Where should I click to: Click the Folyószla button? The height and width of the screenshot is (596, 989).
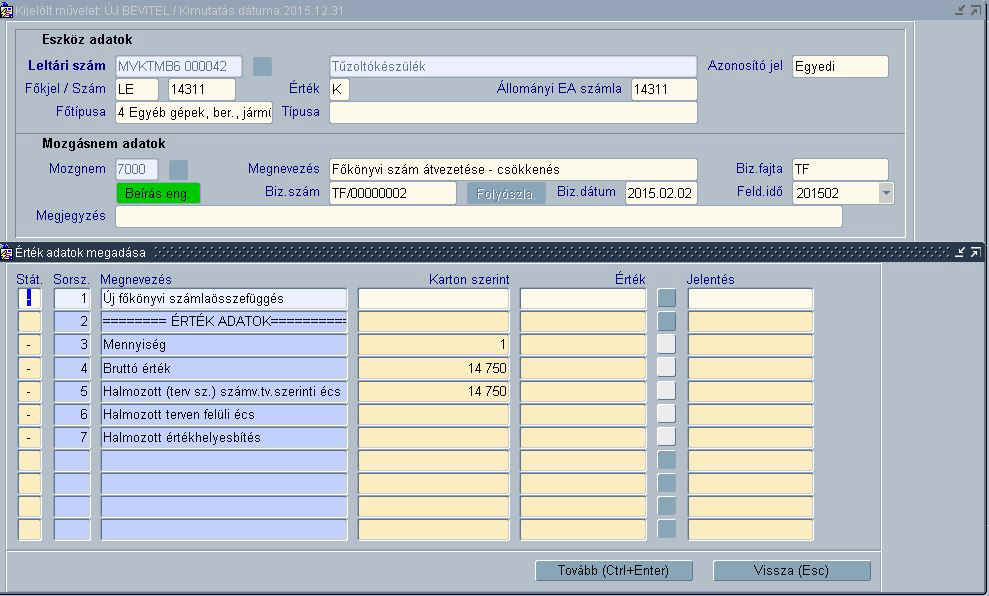tap(506, 194)
